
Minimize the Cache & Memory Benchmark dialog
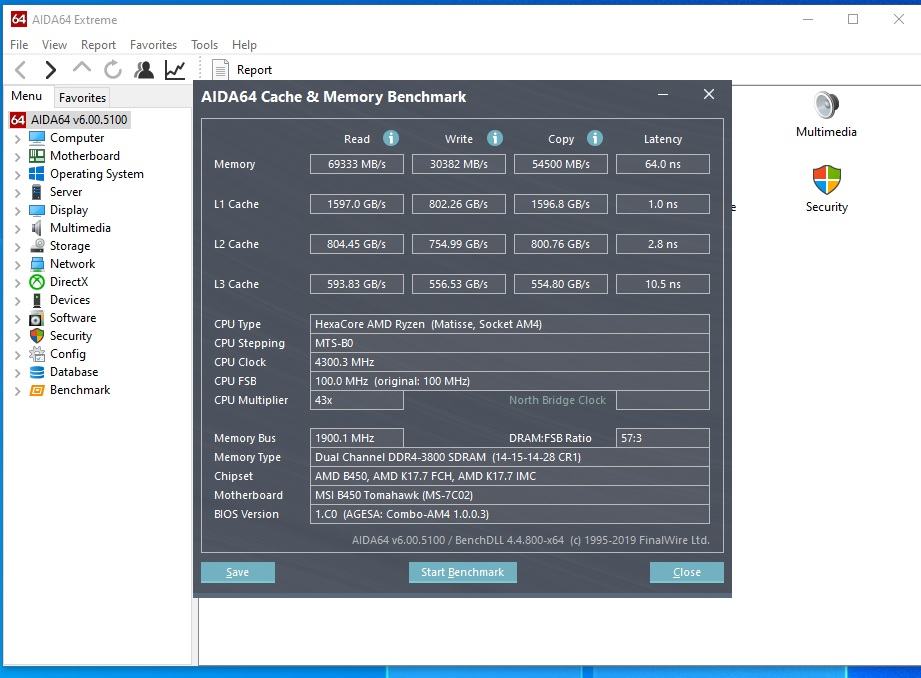(x=663, y=94)
